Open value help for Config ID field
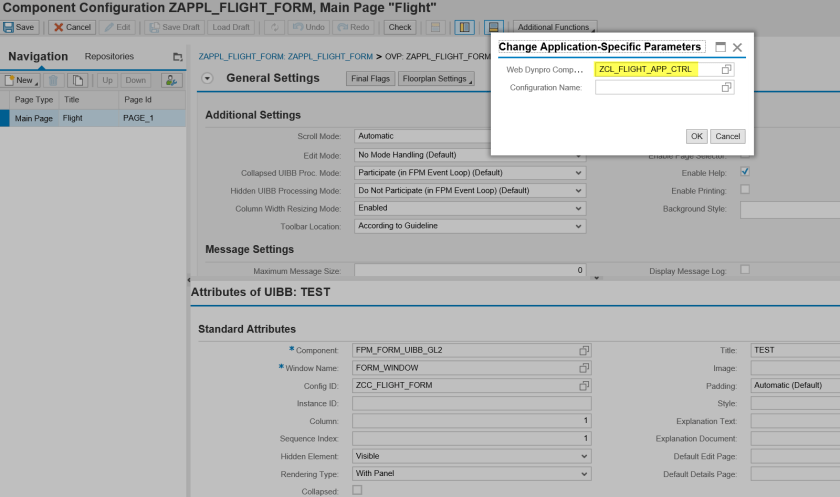Image resolution: width=840 pixels, height=497 pixels. 584,386
